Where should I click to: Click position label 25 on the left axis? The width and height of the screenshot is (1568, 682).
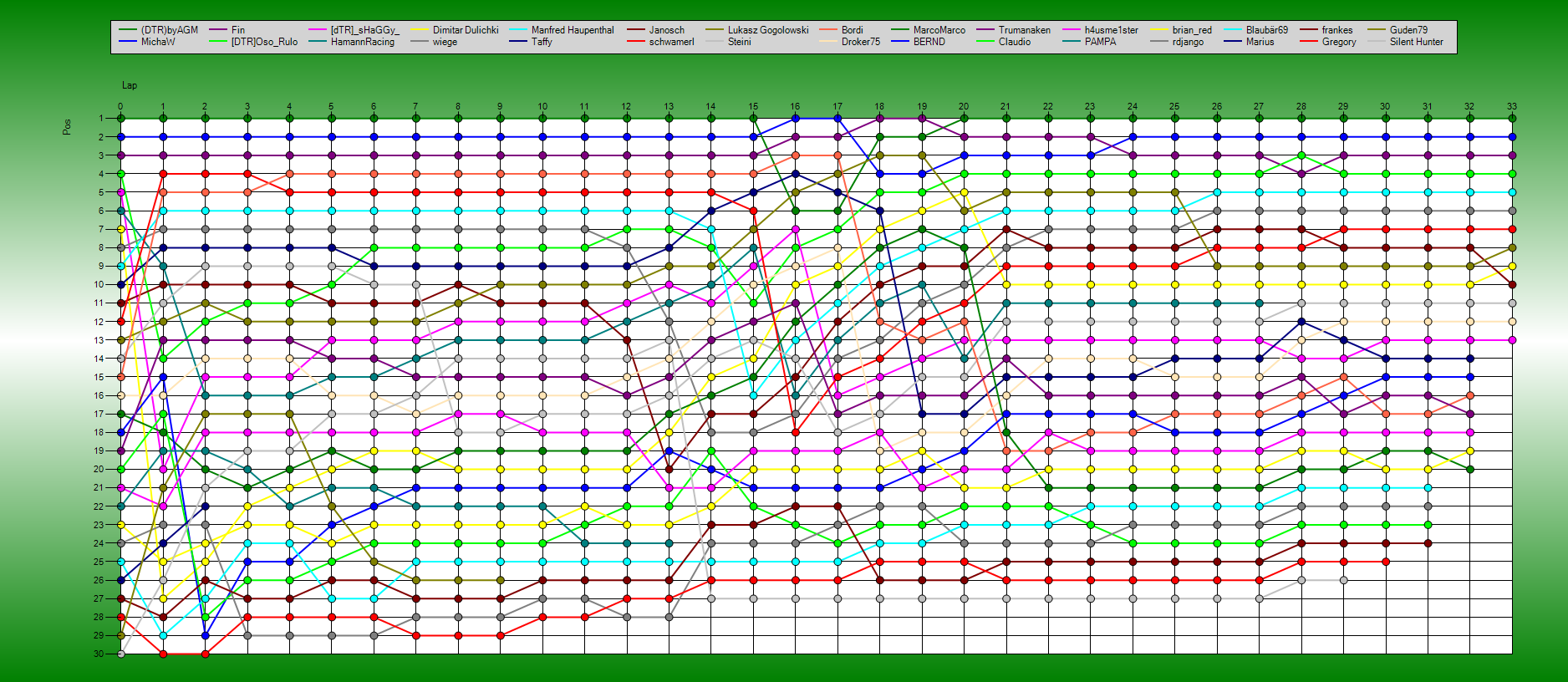[x=99, y=562]
